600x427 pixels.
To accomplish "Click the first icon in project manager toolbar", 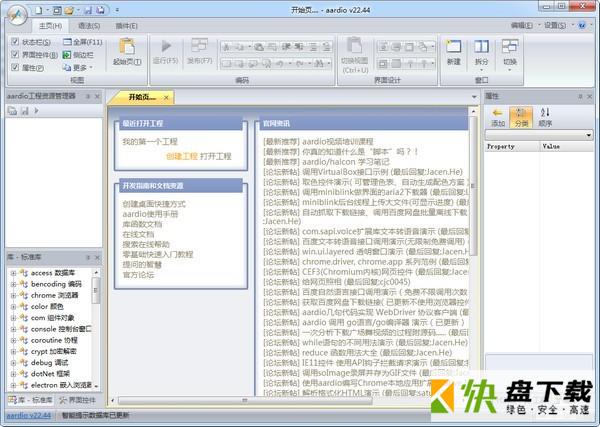I will coord(13,111).
